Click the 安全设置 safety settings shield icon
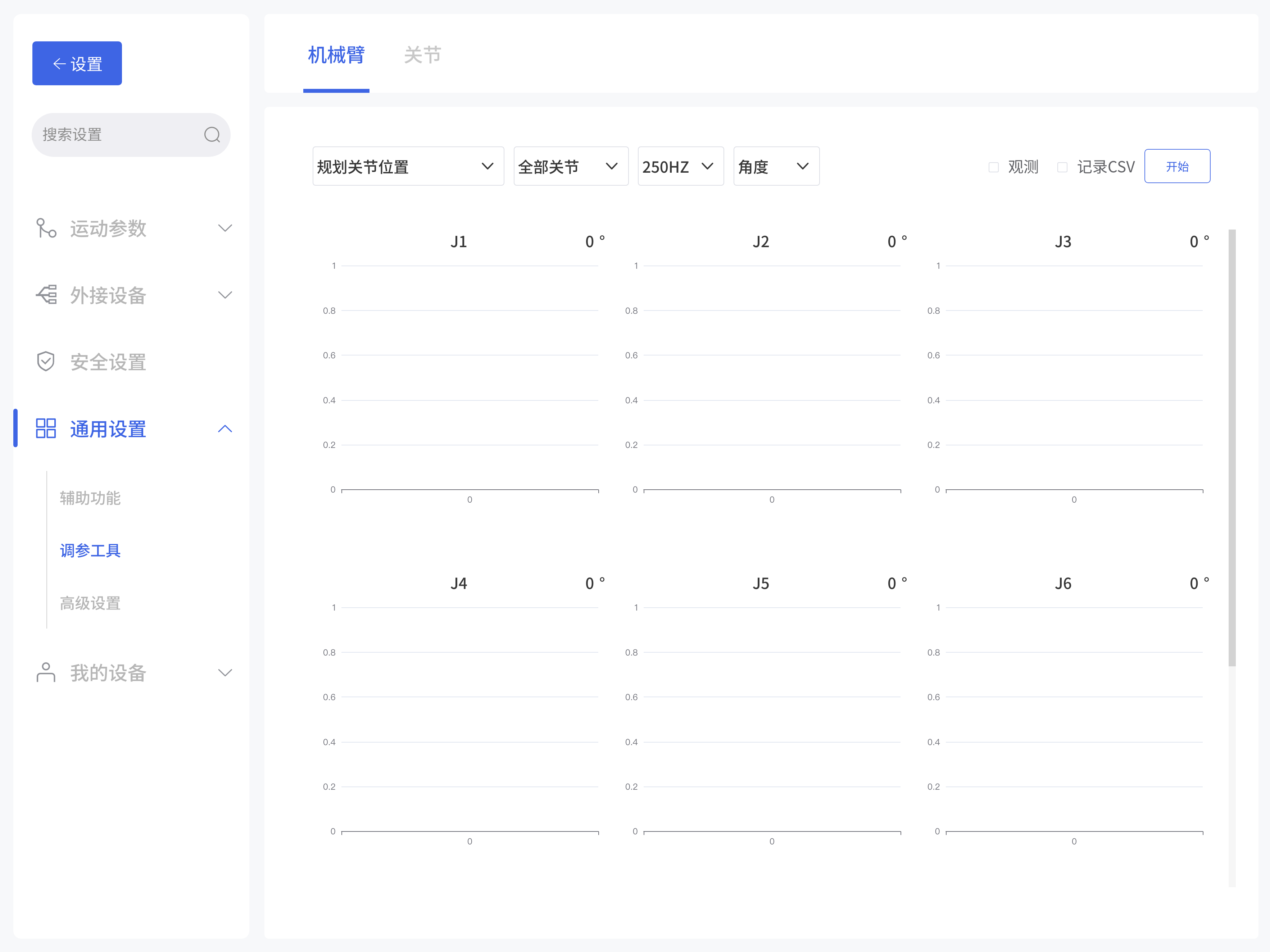 tap(45, 361)
